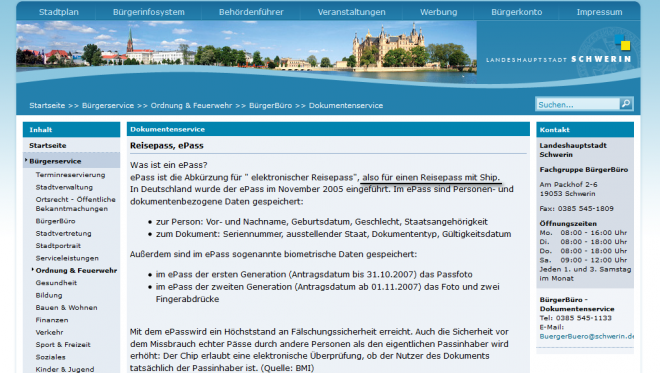660x373 pixels.
Task: Choose Bauen & Wohnen in the sidebar
Action: coord(67,307)
